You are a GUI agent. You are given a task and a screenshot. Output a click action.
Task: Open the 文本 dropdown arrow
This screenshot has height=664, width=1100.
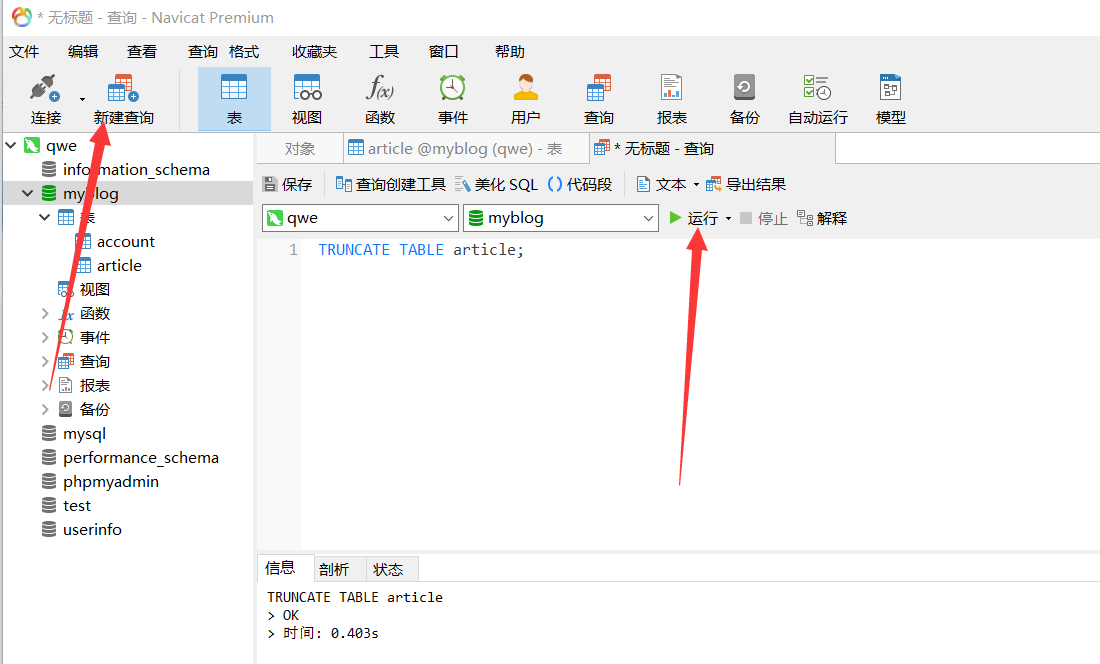(x=696, y=185)
